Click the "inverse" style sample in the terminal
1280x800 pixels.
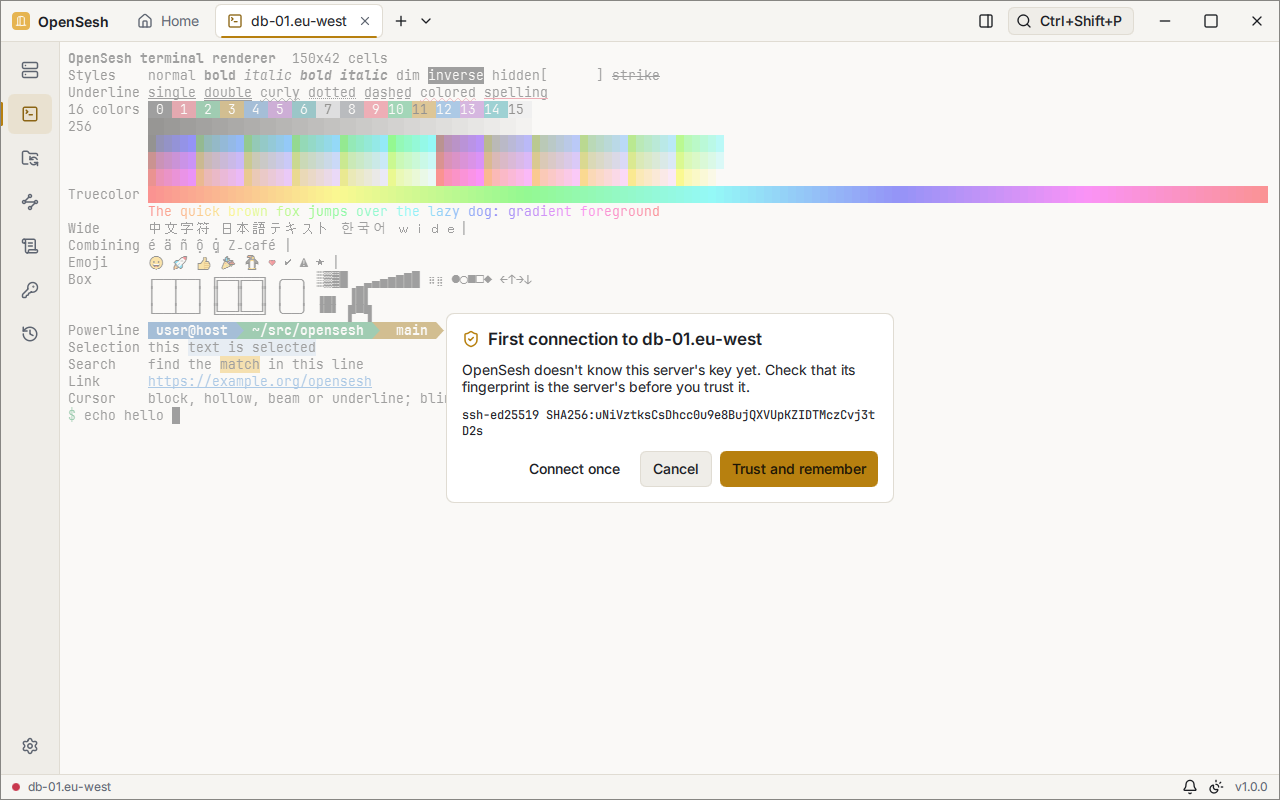pyautogui.click(x=456, y=75)
